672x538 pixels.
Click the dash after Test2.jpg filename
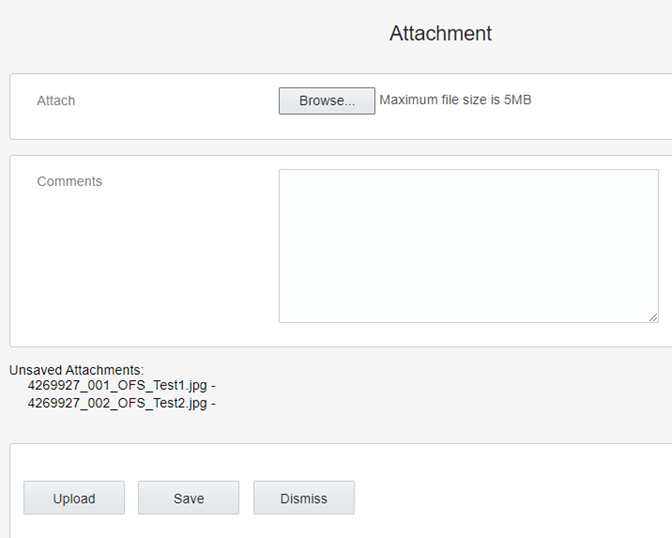coord(213,404)
